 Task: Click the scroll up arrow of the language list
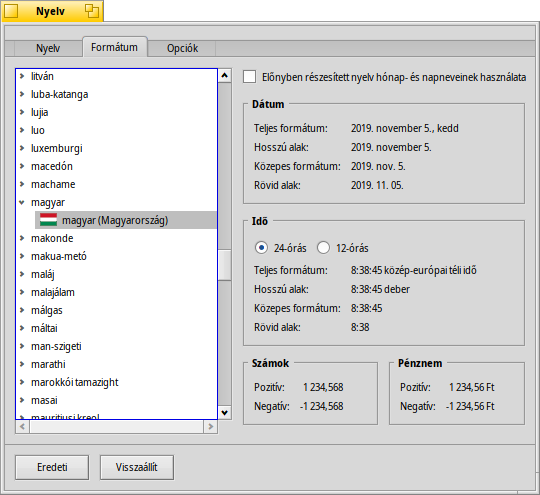click(225, 75)
